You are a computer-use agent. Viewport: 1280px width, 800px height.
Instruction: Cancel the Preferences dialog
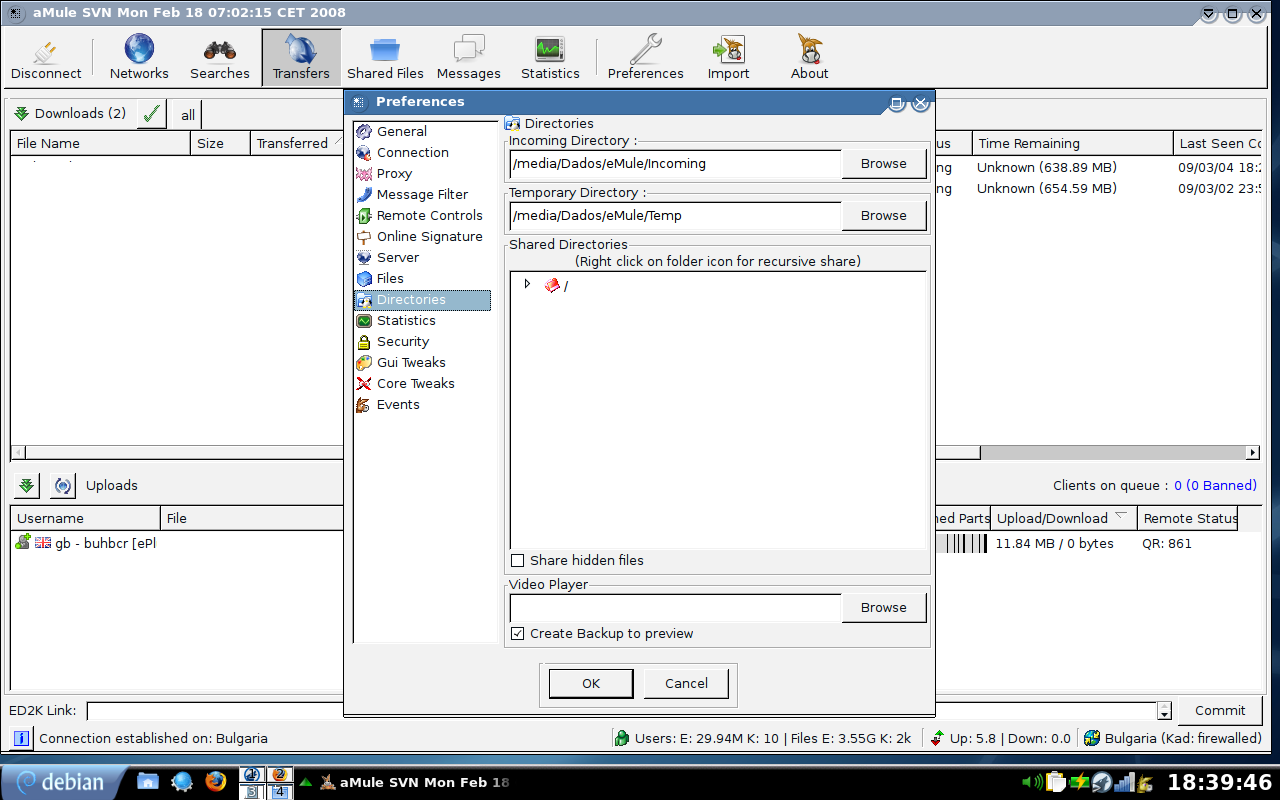[686, 683]
